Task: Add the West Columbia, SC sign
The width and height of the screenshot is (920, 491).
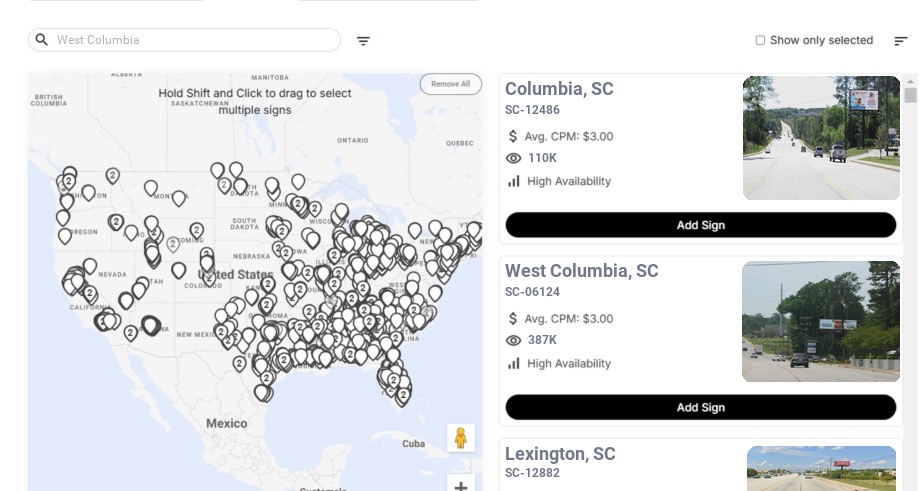Action: click(x=700, y=407)
